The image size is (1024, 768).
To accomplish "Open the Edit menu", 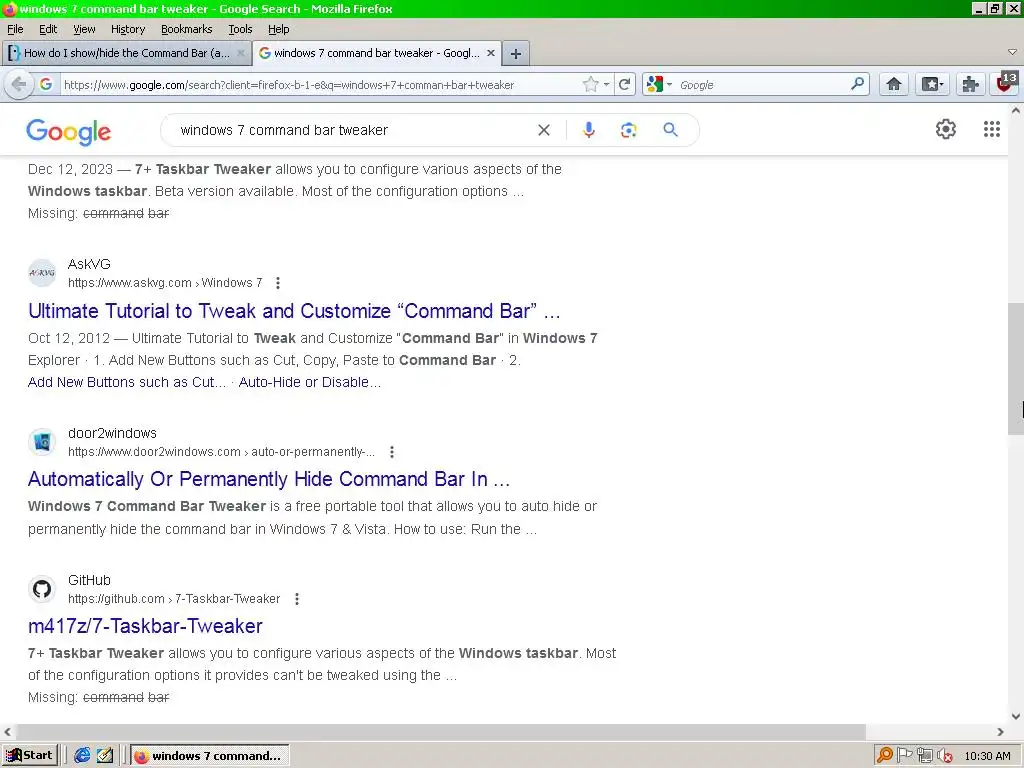I will pyautogui.click(x=48, y=29).
